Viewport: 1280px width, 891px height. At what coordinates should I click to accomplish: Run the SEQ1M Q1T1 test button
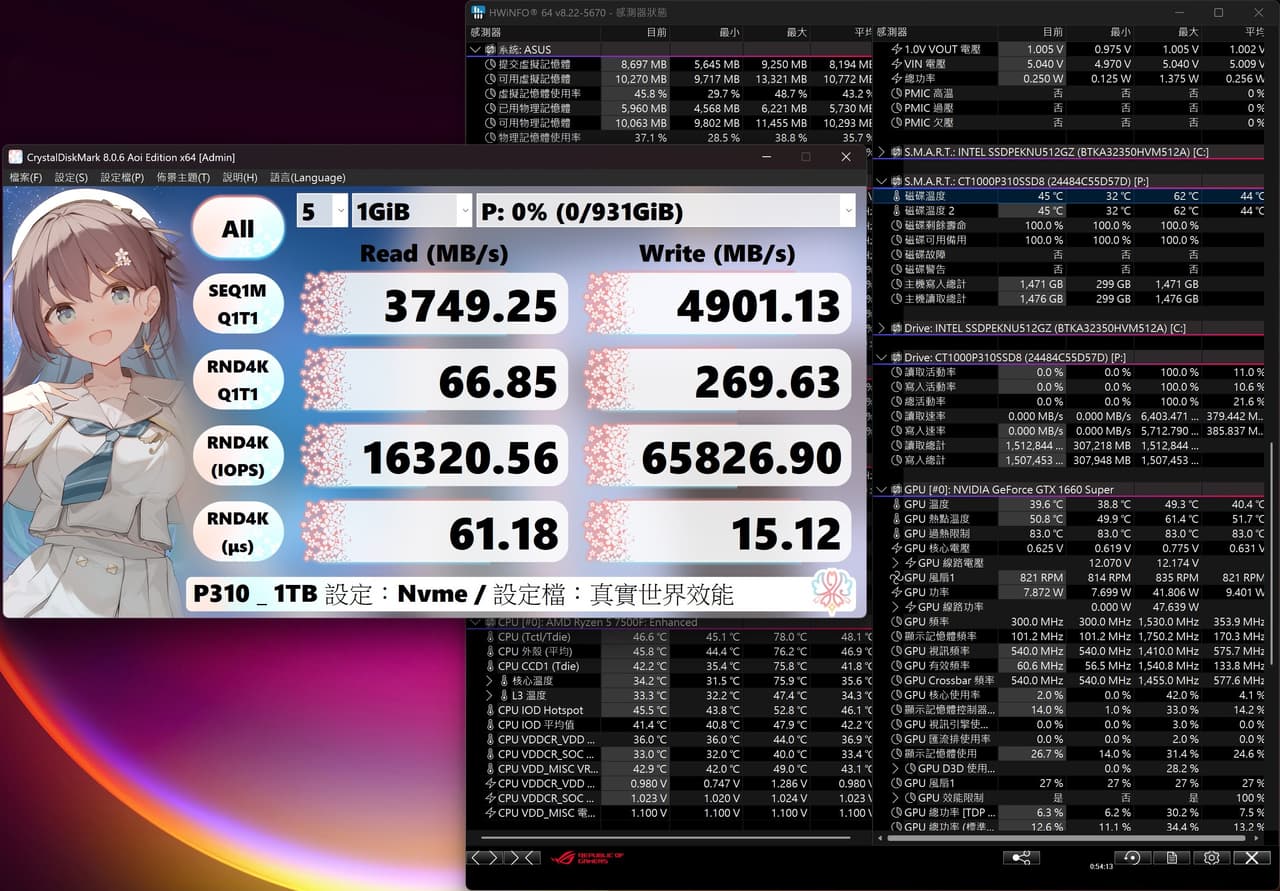pos(237,304)
